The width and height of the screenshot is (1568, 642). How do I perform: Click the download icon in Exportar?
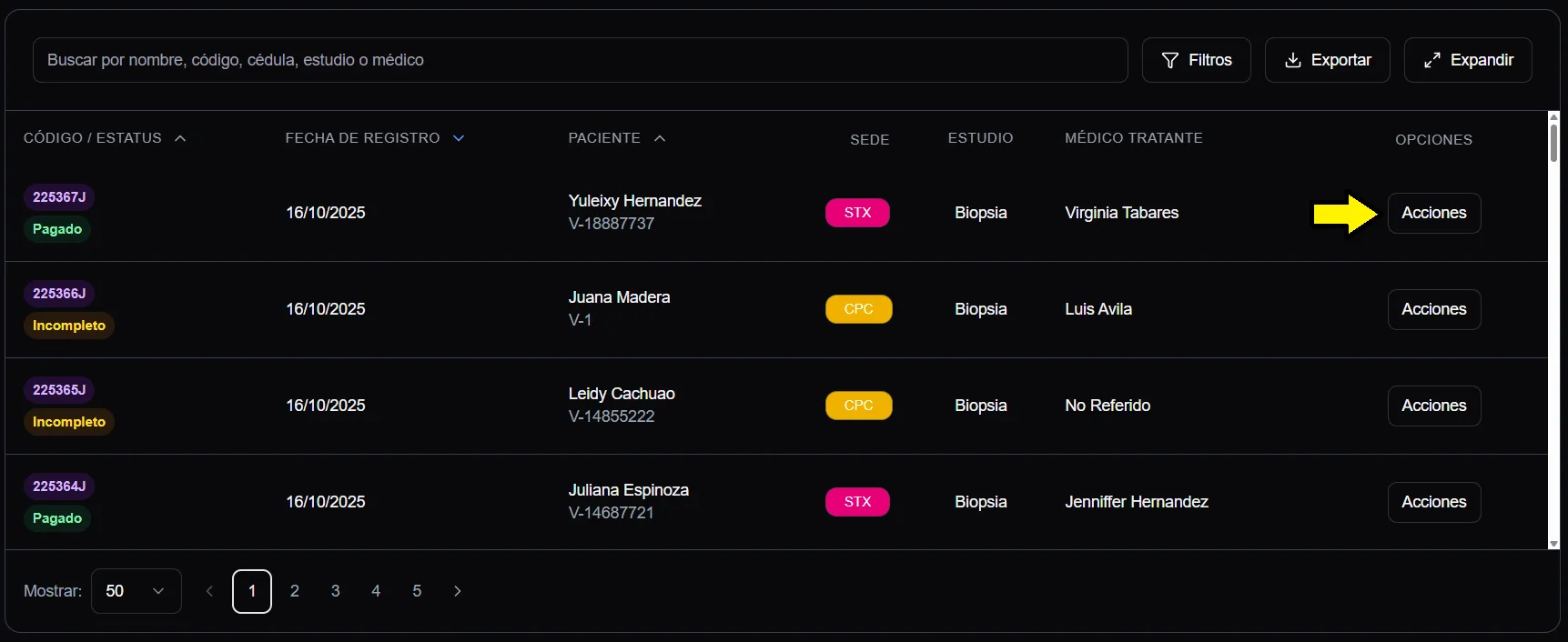pyautogui.click(x=1292, y=60)
